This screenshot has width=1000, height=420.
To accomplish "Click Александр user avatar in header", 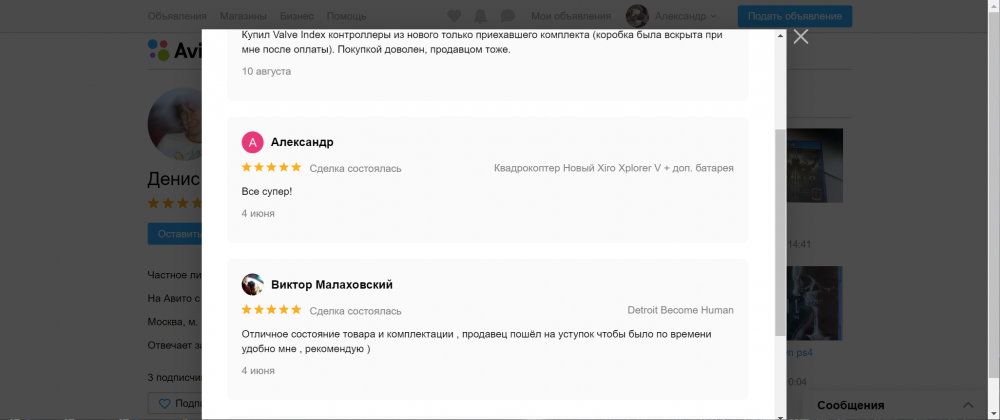I will (x=637, y=16).
